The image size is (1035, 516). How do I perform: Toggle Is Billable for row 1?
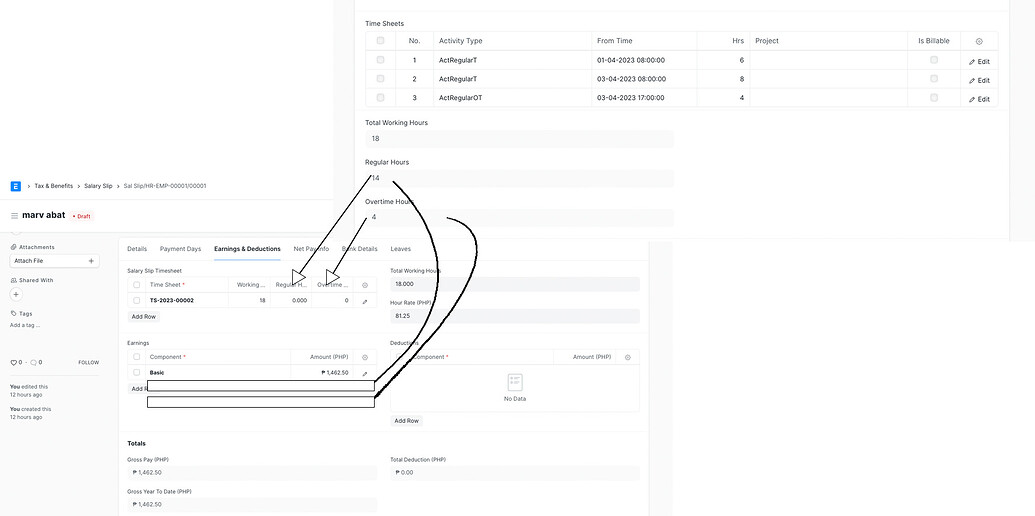coord(933,59)
